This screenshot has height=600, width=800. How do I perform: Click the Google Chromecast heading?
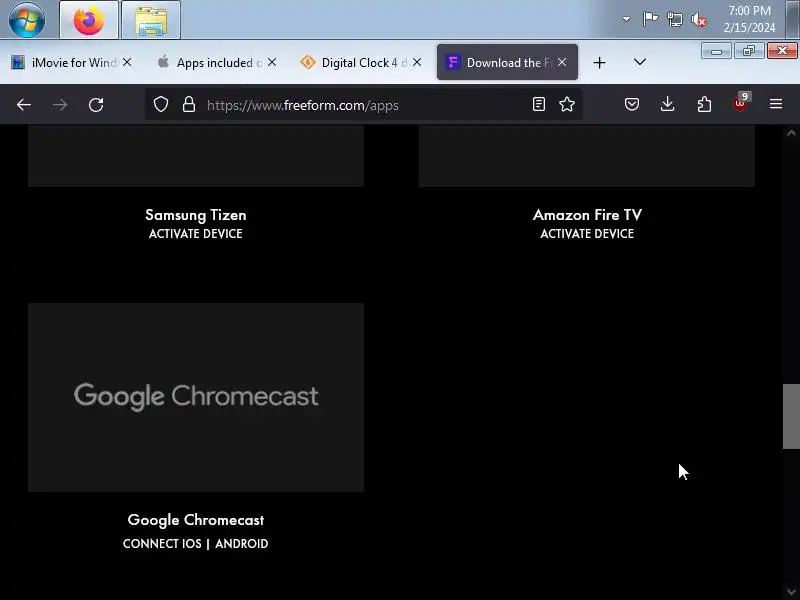pyautogui.click(x=196, y=520)
